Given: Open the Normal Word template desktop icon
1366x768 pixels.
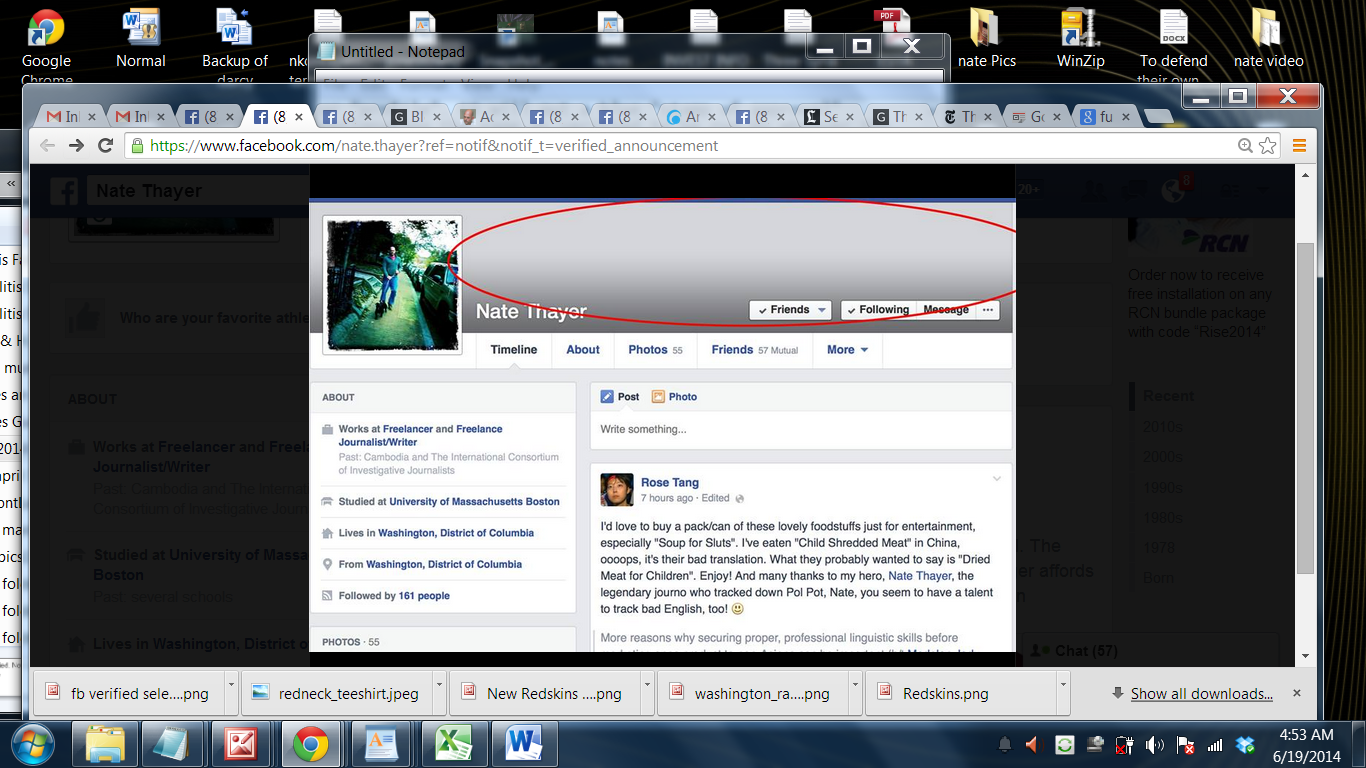Looking at the screenshot, I should pyautogui.click(x=141, y=40).
